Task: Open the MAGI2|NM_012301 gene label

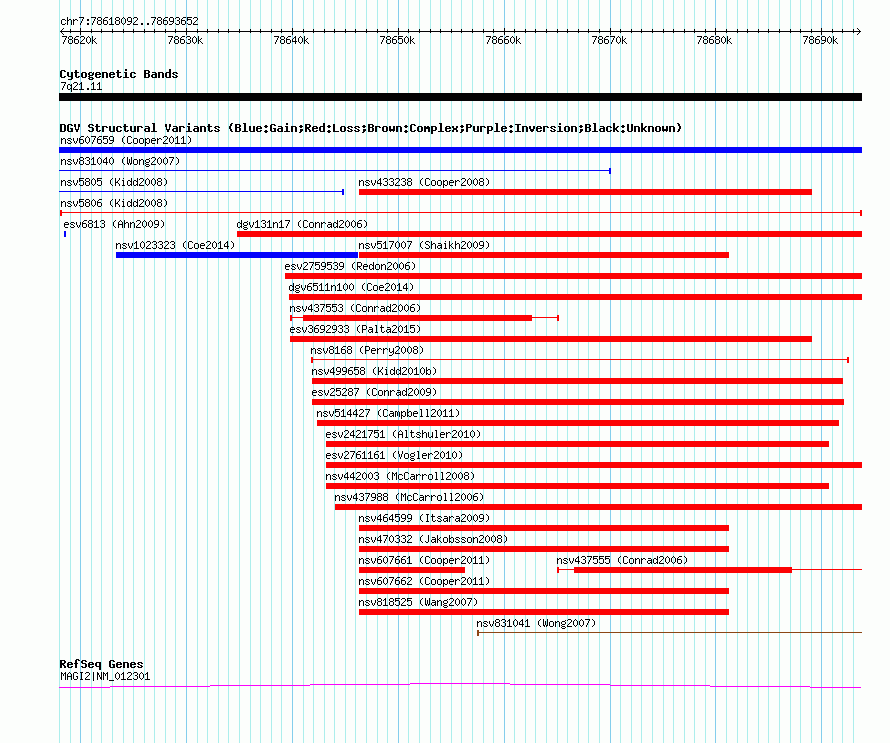Action: click(105, 677)
